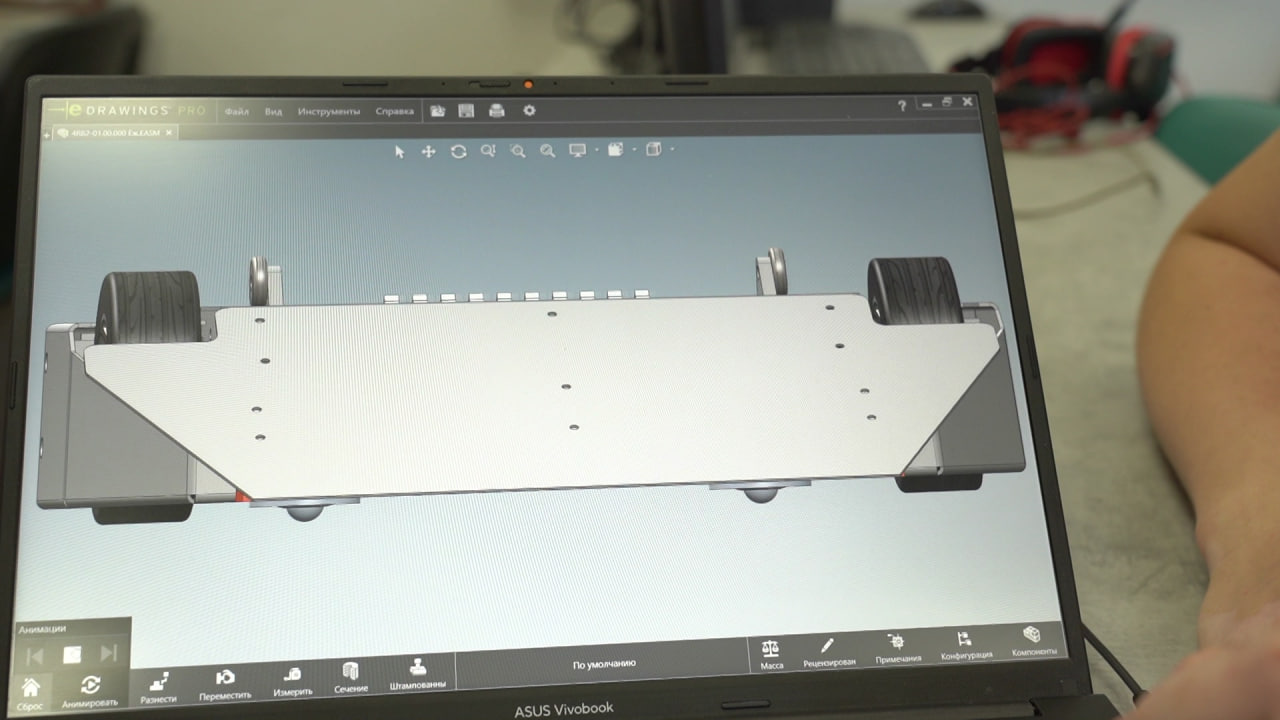Open the Компоненты panel
Image resolution: width=1280 pixels, height=720 pixels.
click(1032, 641)
